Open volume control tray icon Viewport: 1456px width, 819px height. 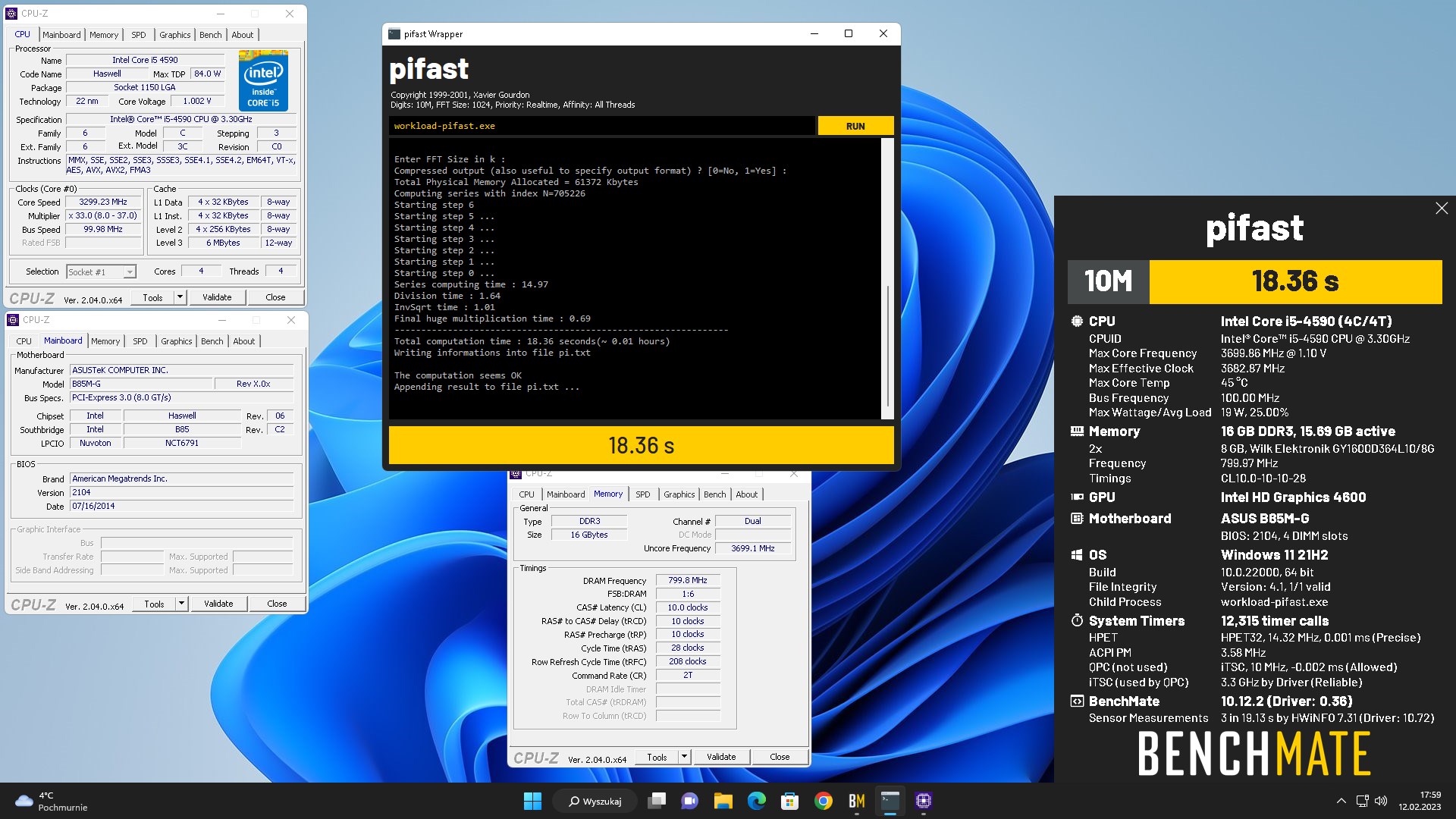(x=1381, y=801)
